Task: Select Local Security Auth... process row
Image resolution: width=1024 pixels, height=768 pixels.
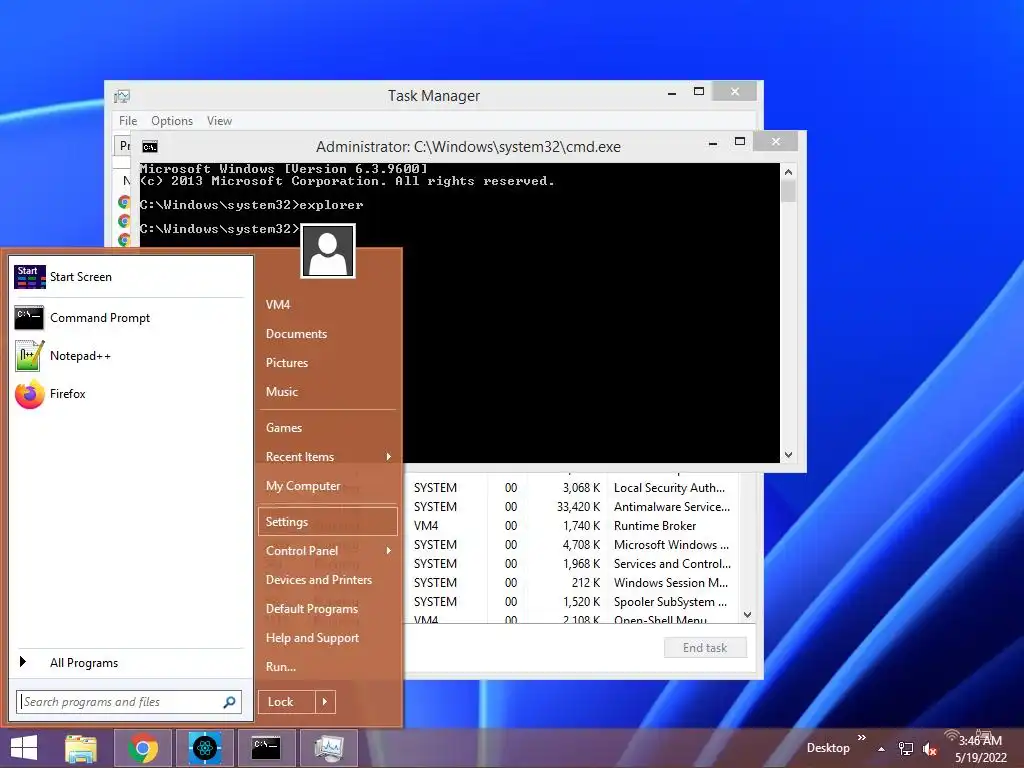Action: pyautogui.click(x=572, y=488)
